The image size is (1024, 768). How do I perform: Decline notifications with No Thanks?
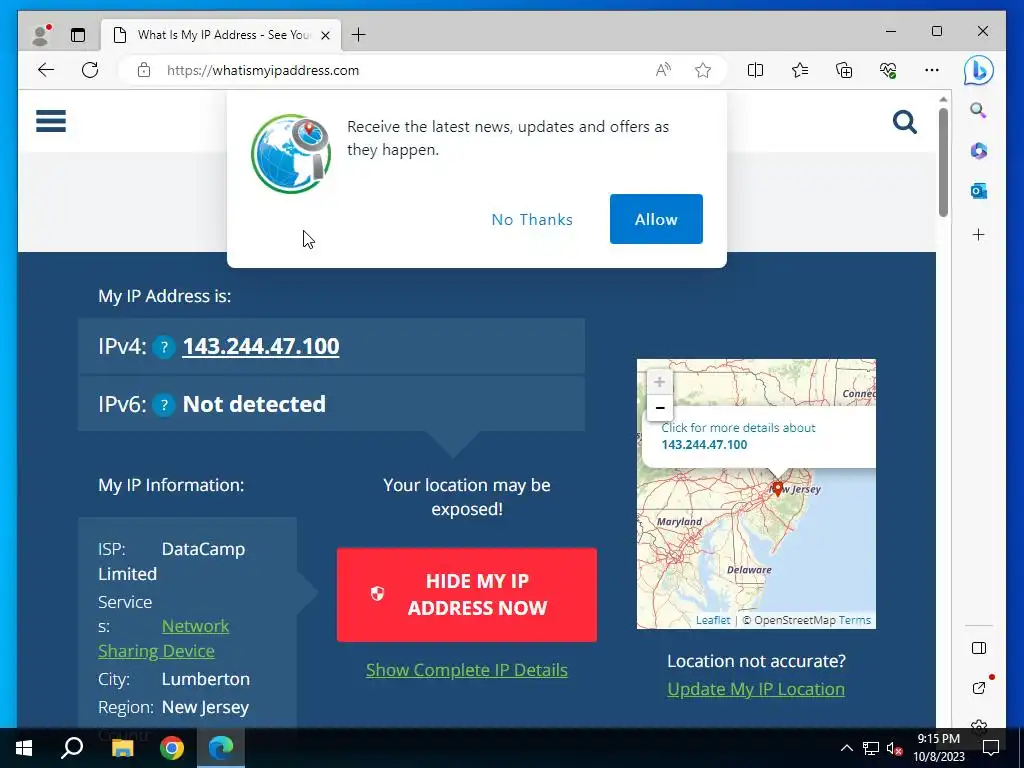coord(532,219)
